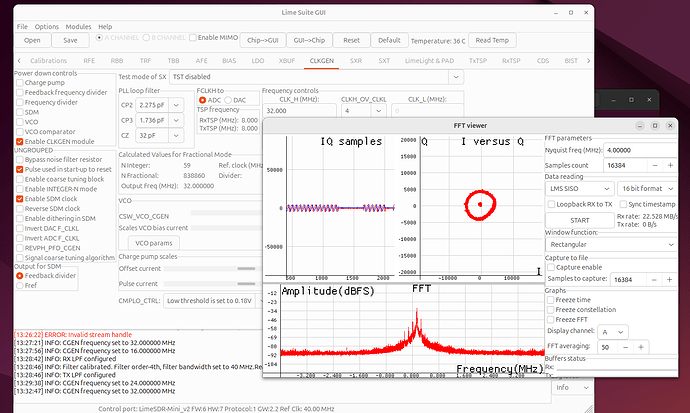Screen dimensions: 690x413
Task: Open the Modules menu
Action: click(77, 26)
